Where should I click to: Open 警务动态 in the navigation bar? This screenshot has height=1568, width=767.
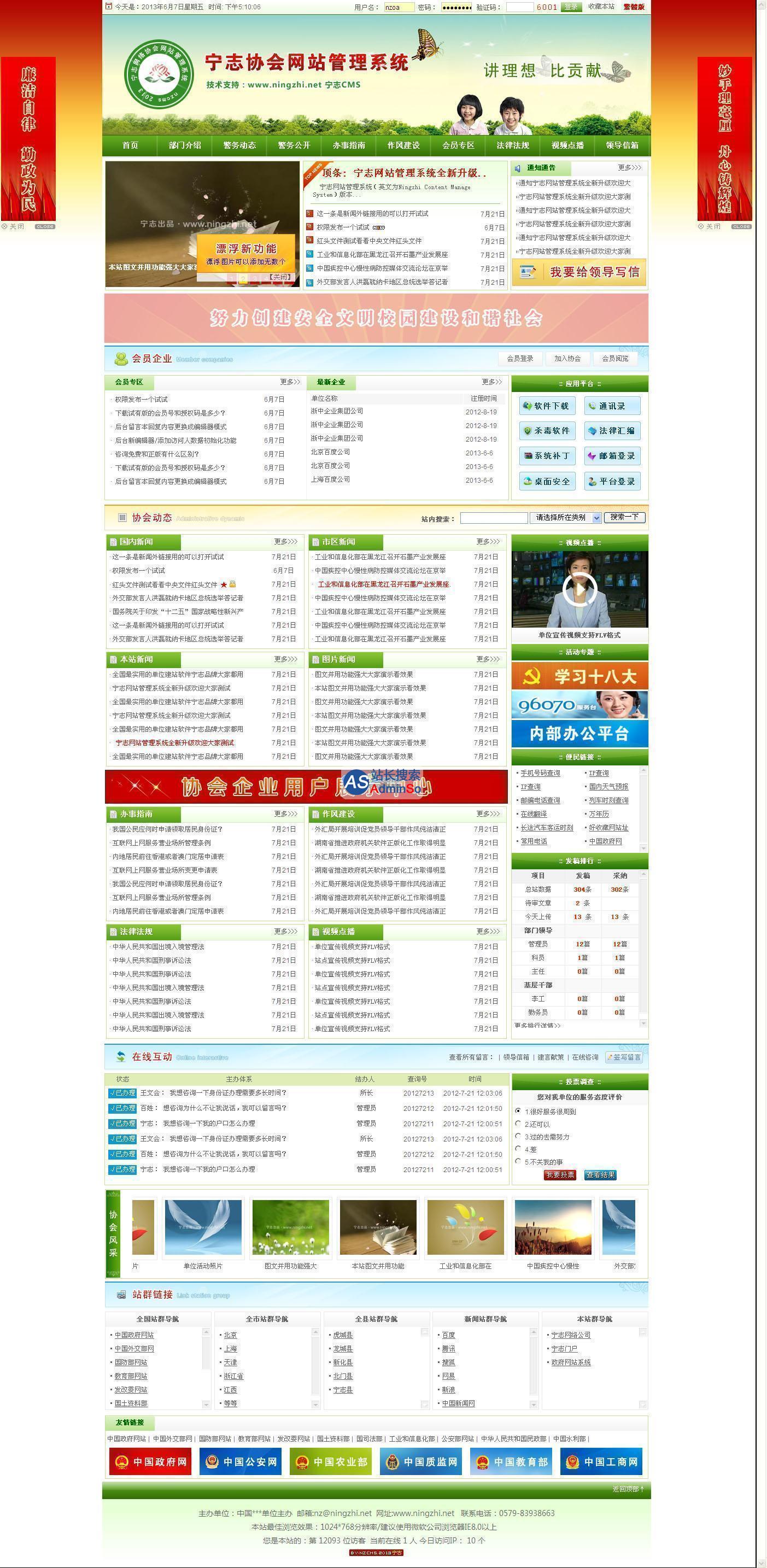(x=239, y=145)
